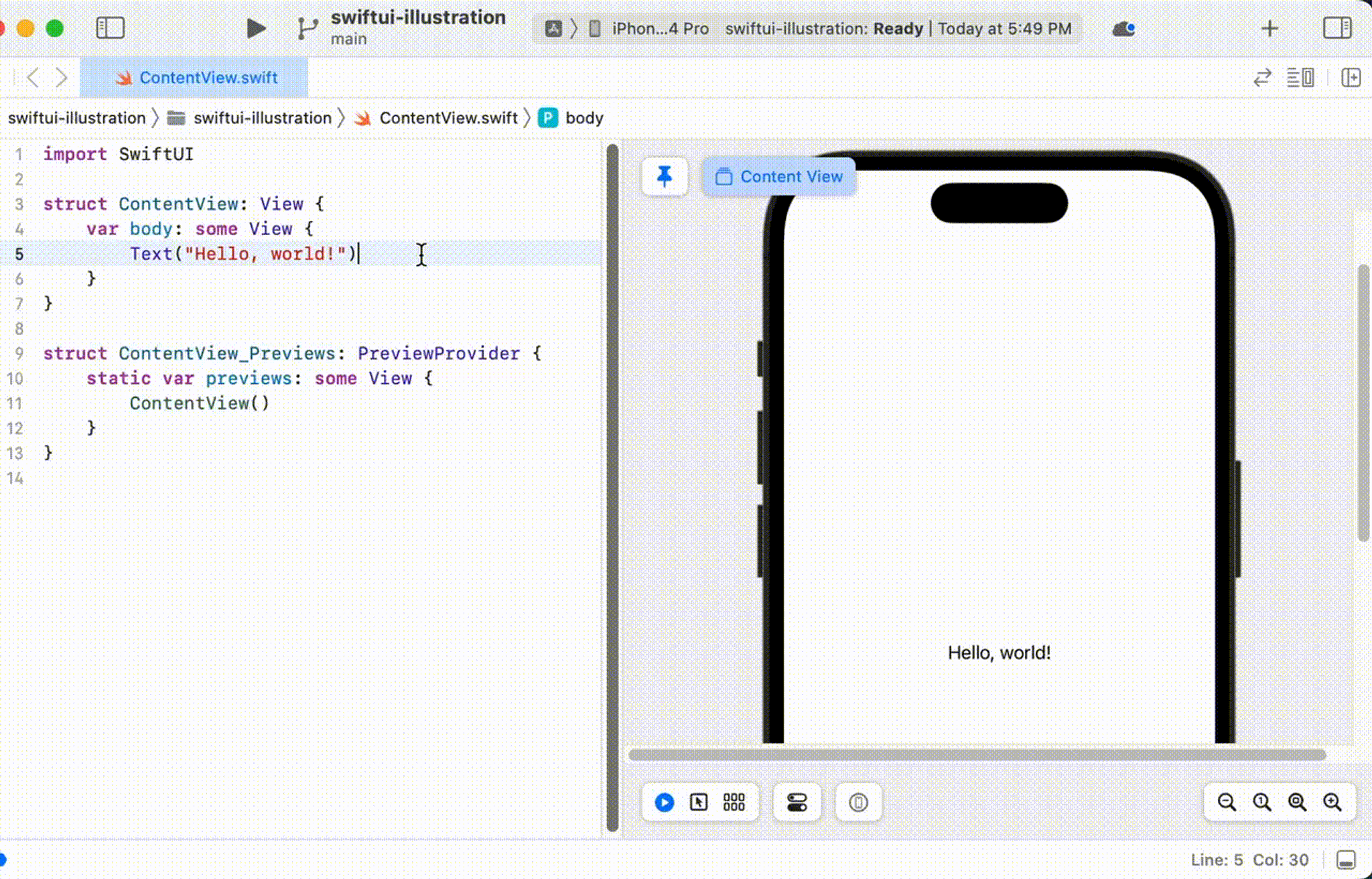Pin the preview with the pin icon
This screenshot has width=1372, height=879.
tap(664, 176)
